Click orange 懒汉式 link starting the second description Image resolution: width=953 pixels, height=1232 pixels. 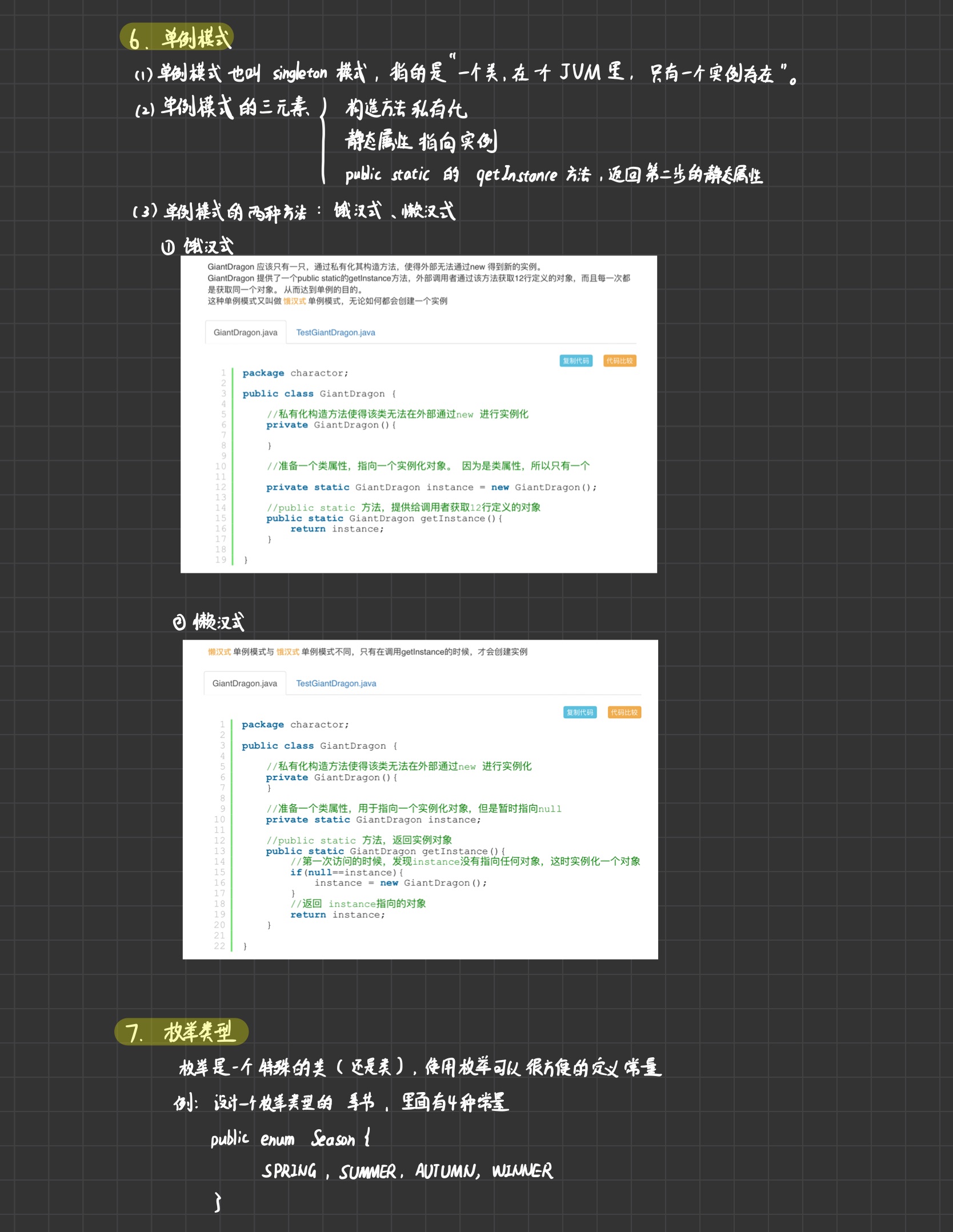coord(219,652)
